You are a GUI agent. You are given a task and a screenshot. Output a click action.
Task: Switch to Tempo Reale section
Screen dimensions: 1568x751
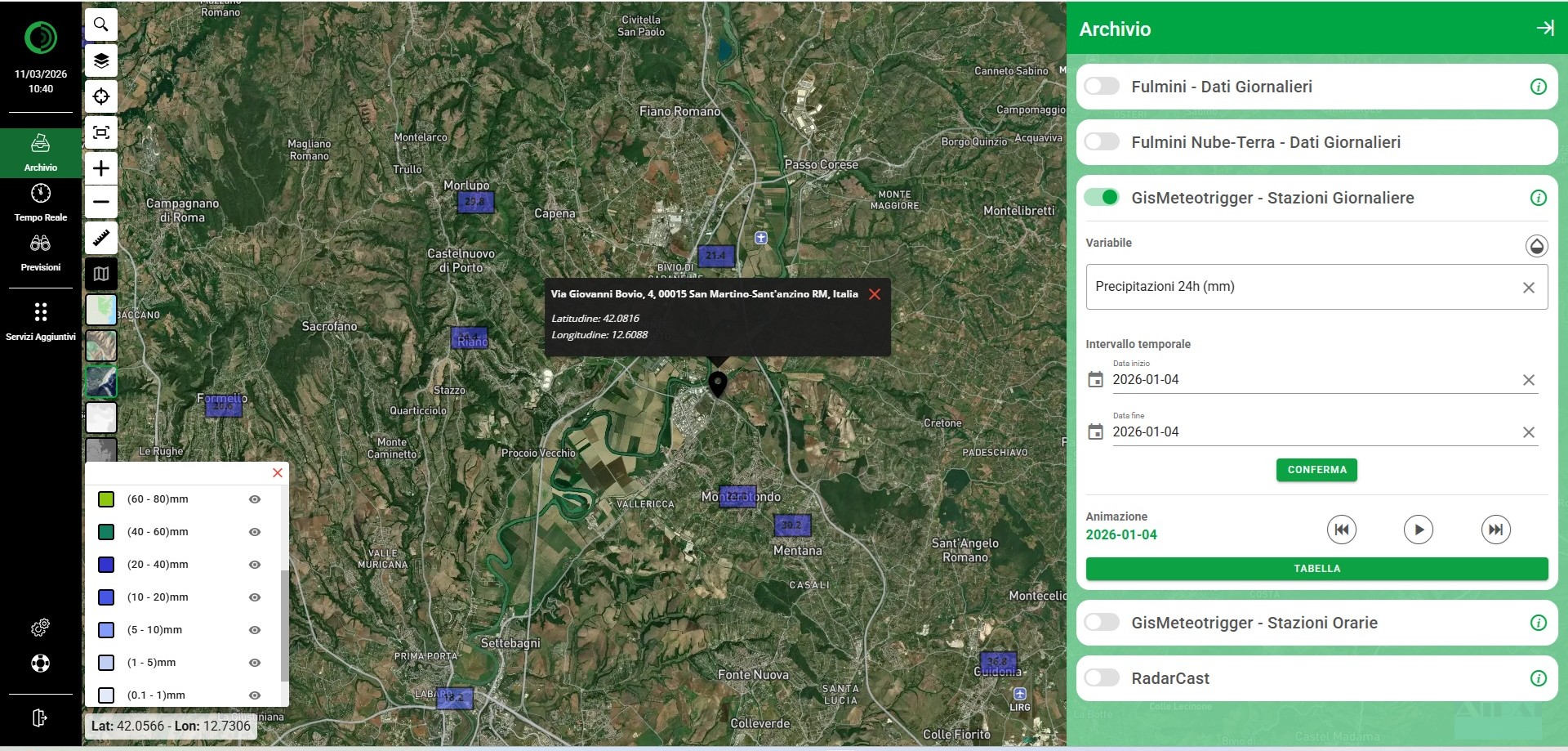click(x=41, y=202)
